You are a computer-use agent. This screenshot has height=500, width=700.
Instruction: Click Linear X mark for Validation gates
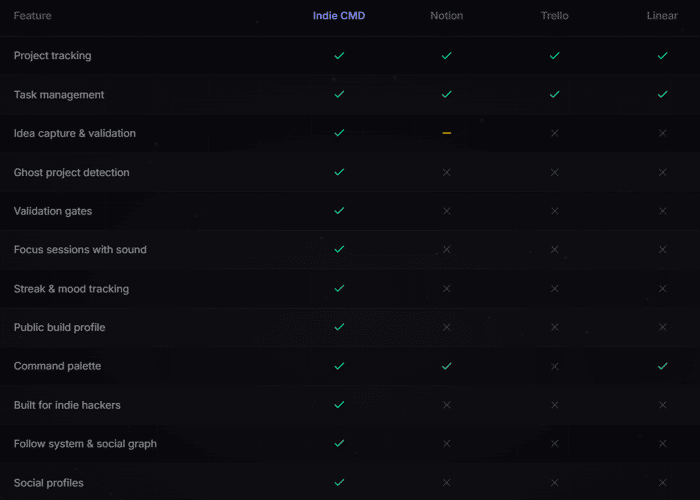coord(662,211)
